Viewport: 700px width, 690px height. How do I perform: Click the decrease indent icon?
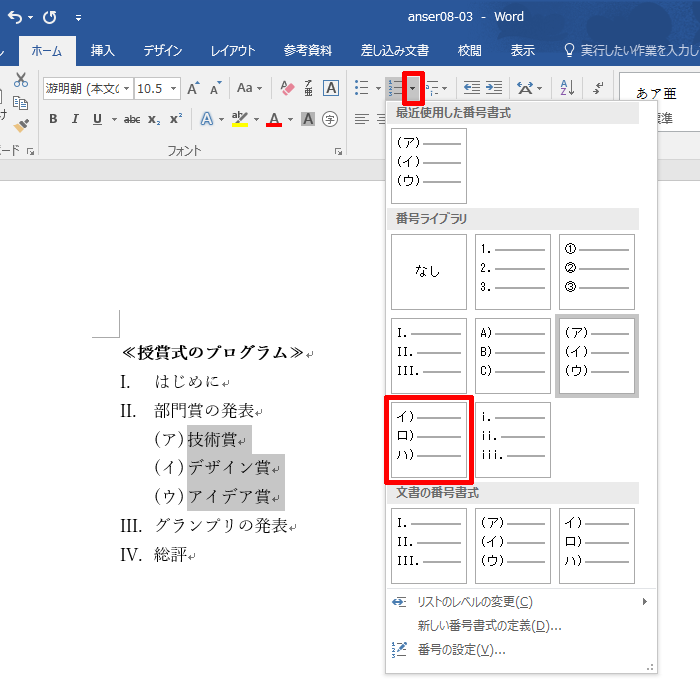point(471,88)
